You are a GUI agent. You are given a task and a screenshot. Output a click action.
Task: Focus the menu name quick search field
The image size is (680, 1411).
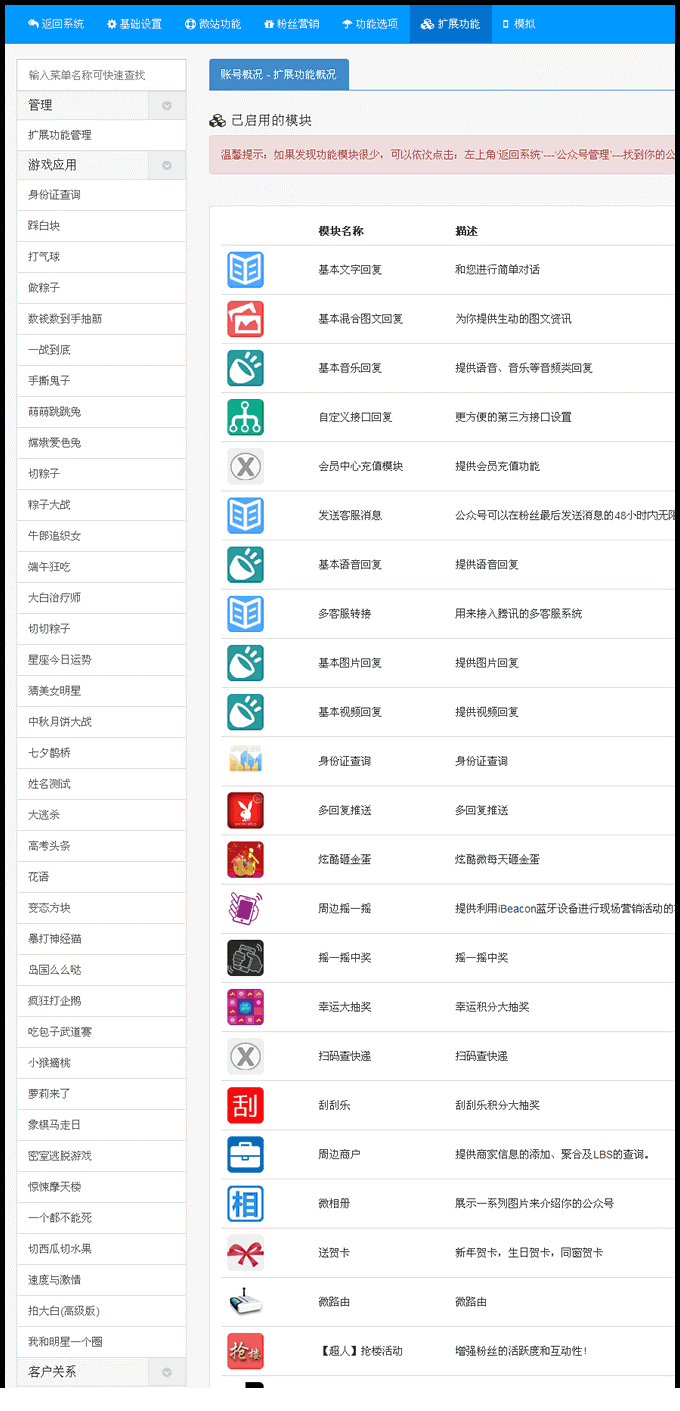pos(101,75)
